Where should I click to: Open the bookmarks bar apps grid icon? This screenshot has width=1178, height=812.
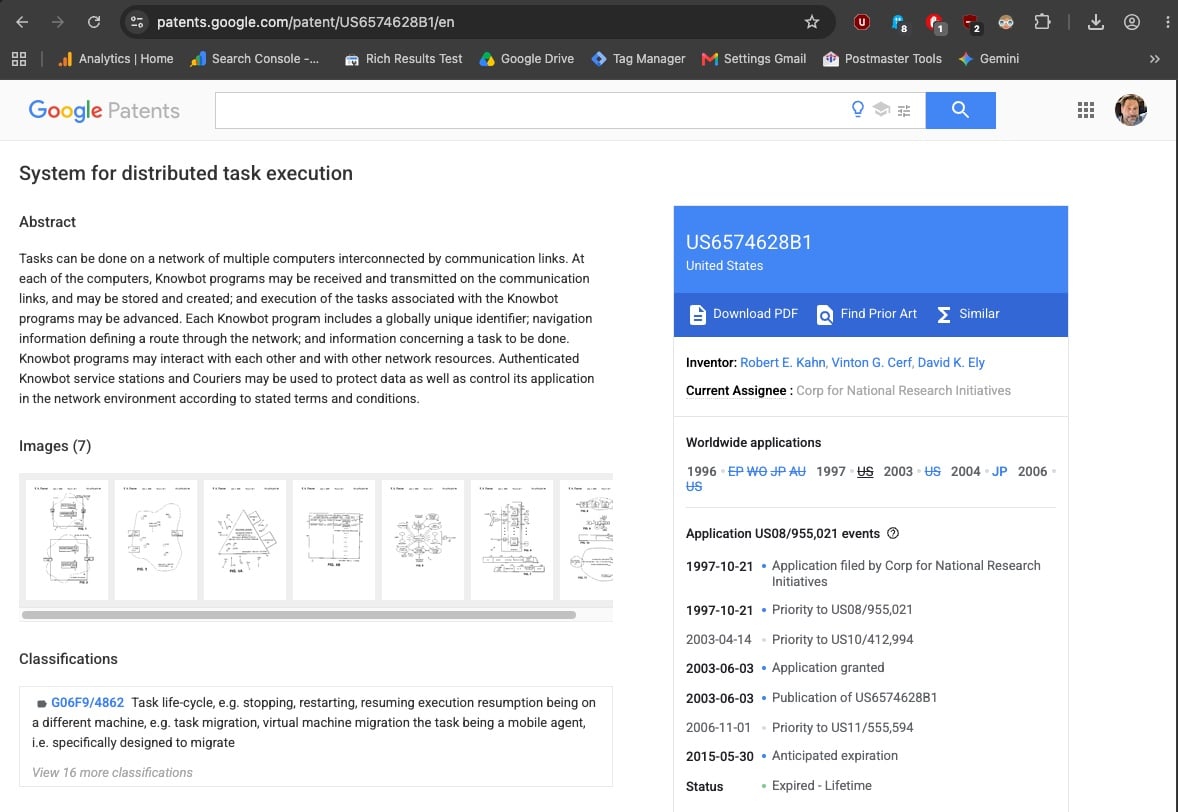[19, 59]
